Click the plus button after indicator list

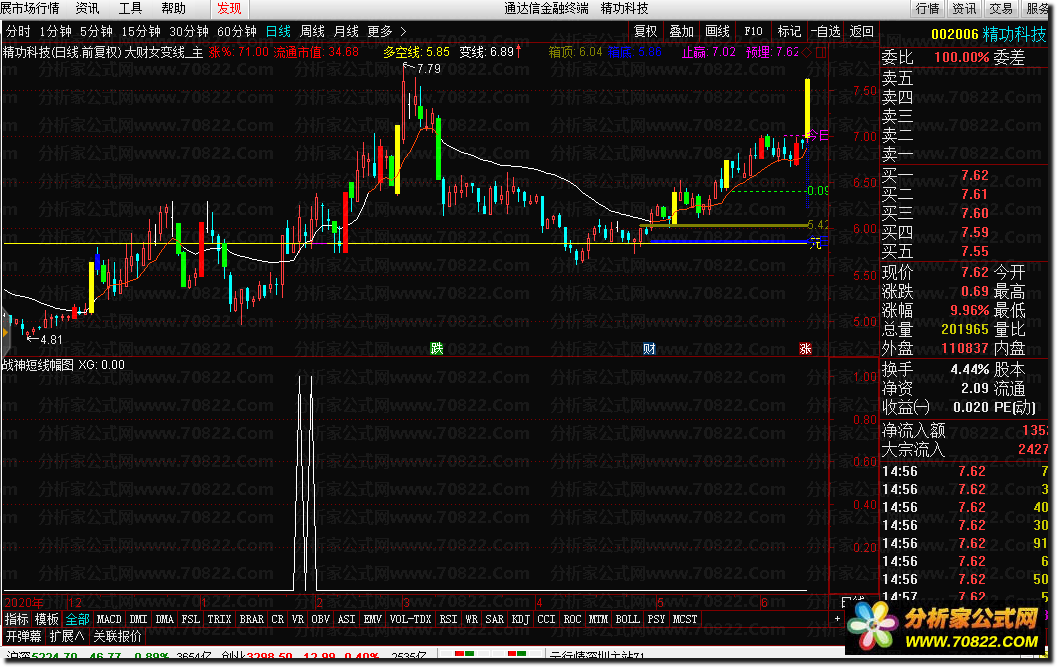pyautogui.click(x=837, y=619)
